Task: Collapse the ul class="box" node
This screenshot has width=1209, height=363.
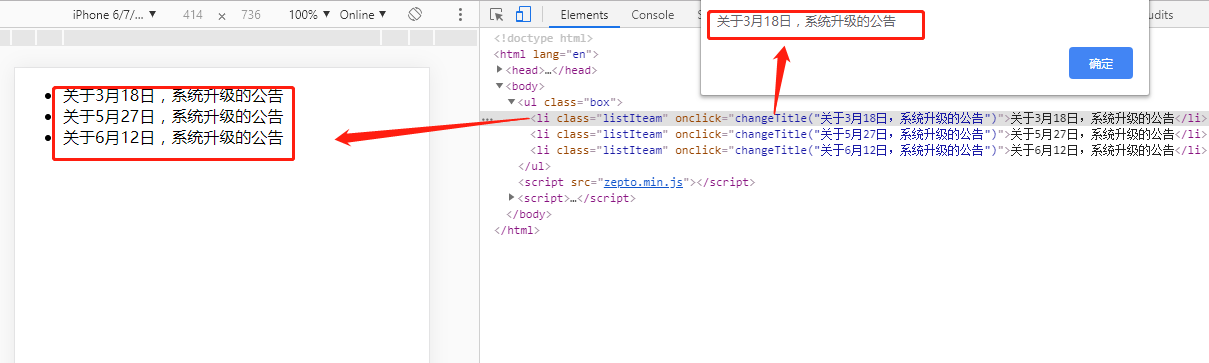Action: click(512, 102)
